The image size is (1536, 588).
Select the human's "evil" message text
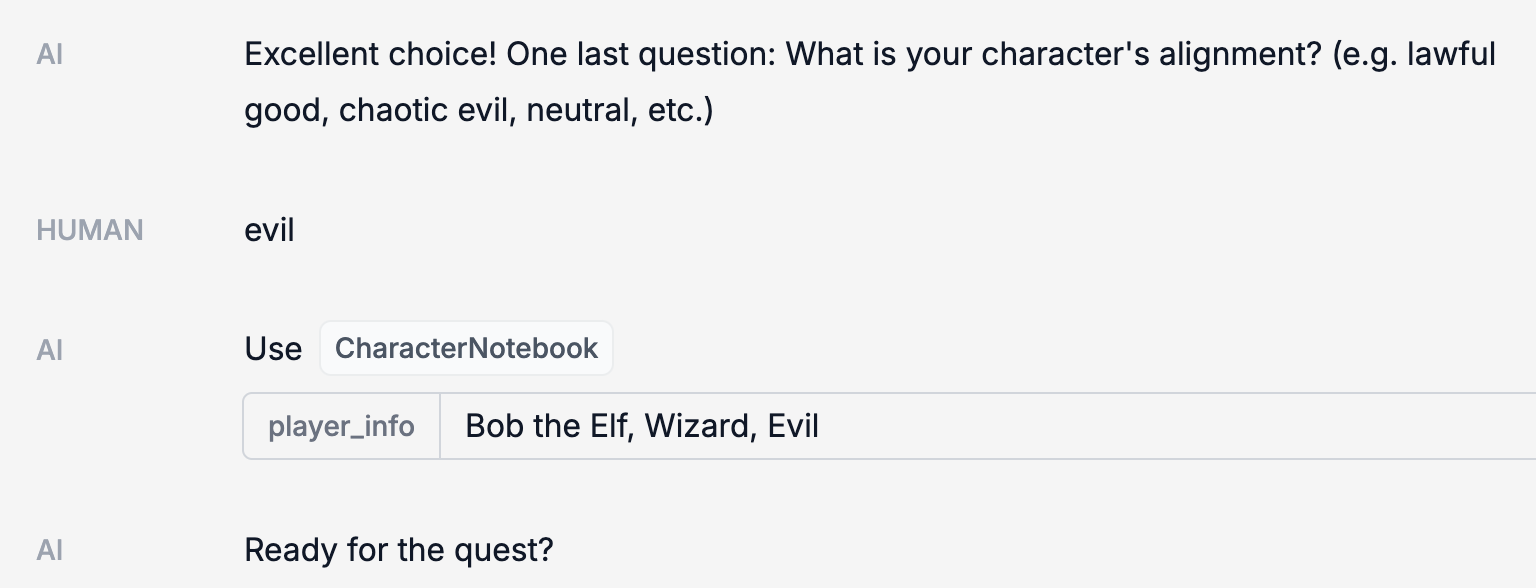click(x=269, y=230)
